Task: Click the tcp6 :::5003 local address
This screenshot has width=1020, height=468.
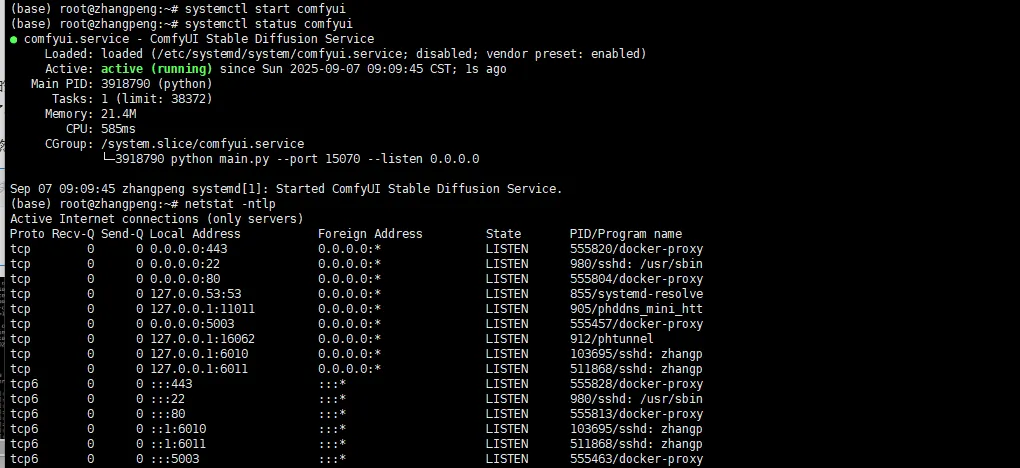Action: 174,459
